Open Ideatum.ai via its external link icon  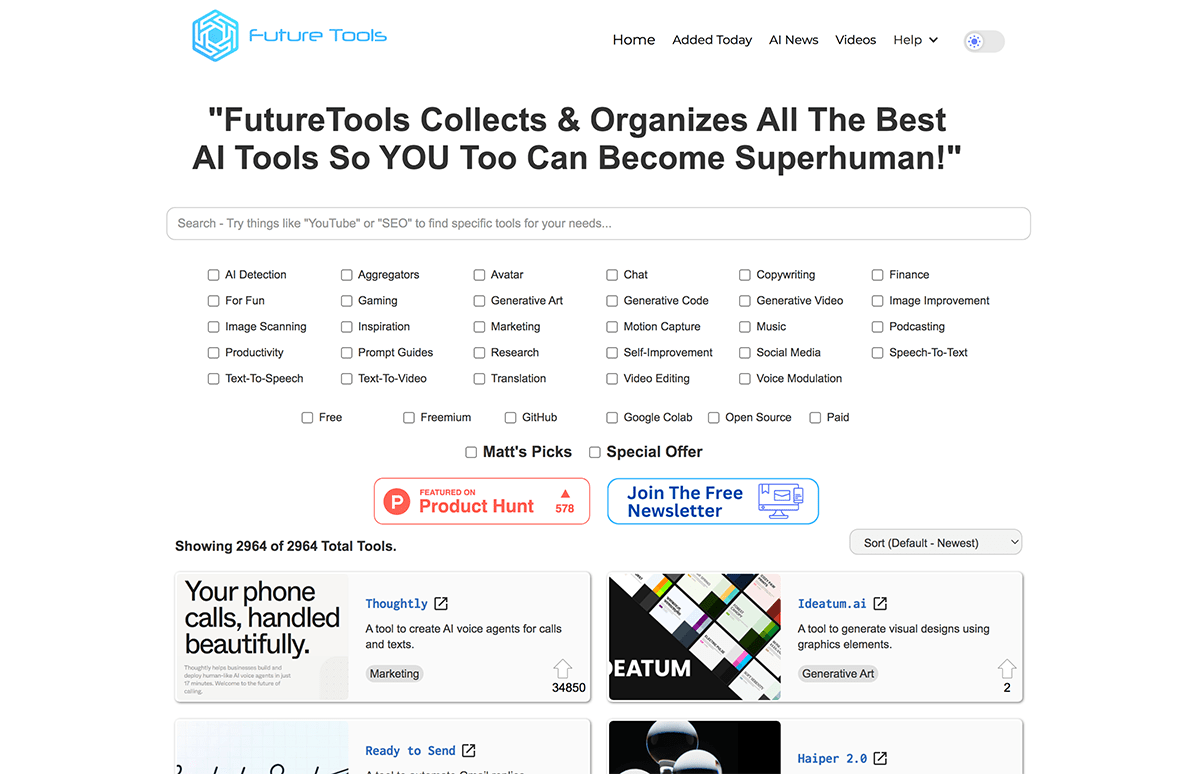[x=880, y=603]
